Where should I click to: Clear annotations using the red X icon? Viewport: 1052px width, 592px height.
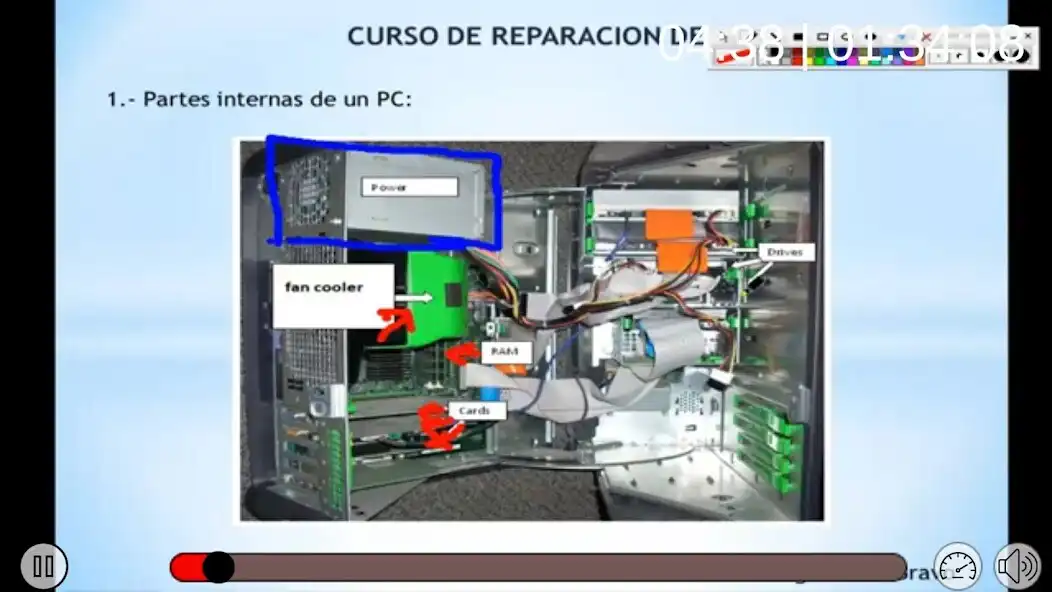click(x=926, y=36)
